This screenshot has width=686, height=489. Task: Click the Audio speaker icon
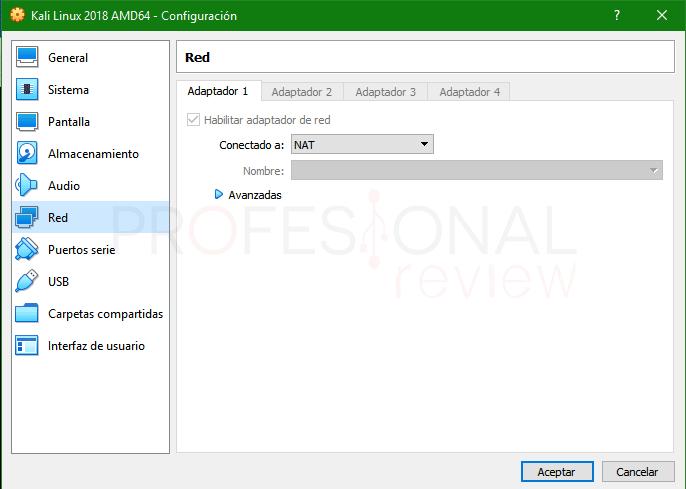26,185
